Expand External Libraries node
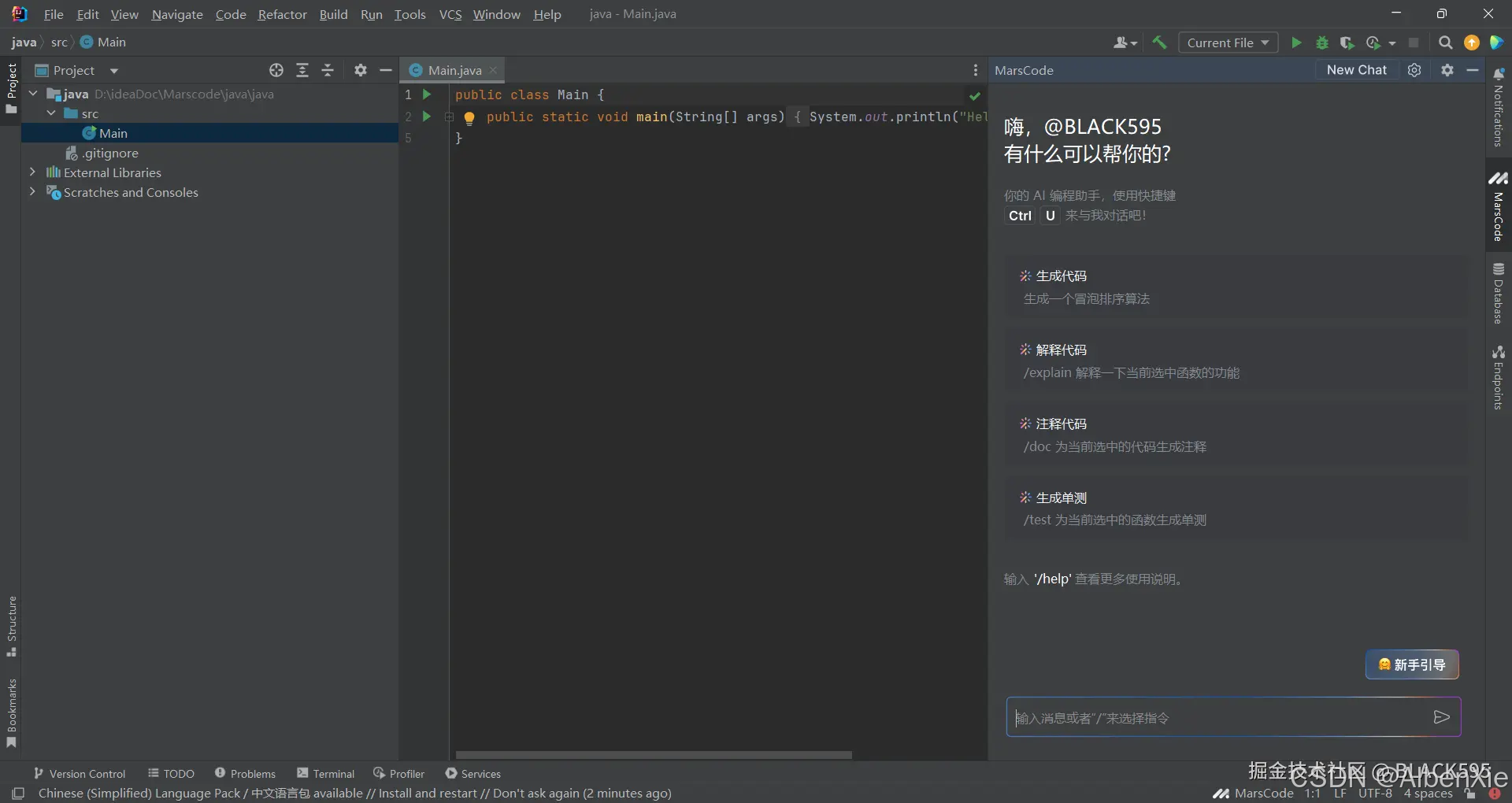The image size is (1512, 803). (32, 172)
